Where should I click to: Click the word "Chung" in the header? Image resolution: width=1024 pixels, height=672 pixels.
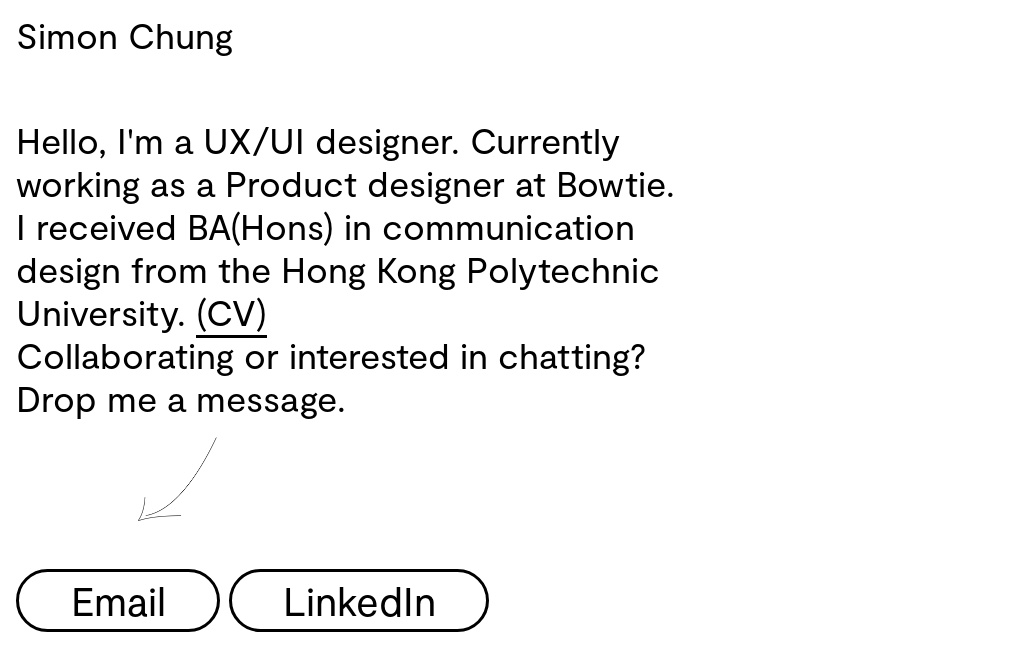click(x=181, y=37)
